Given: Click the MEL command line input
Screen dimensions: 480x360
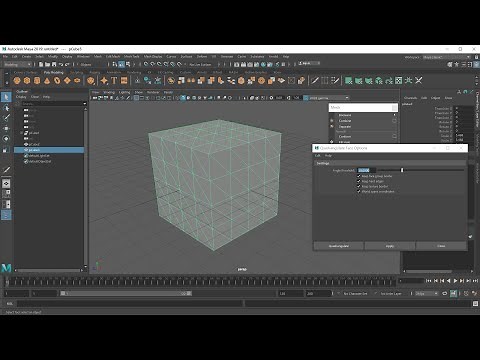Looking at the screenshot, I should 129,304.
